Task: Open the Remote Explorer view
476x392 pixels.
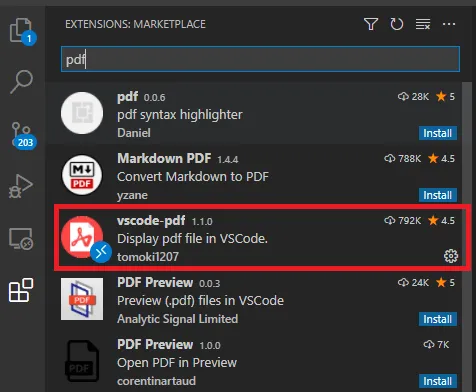Action: 21,239
